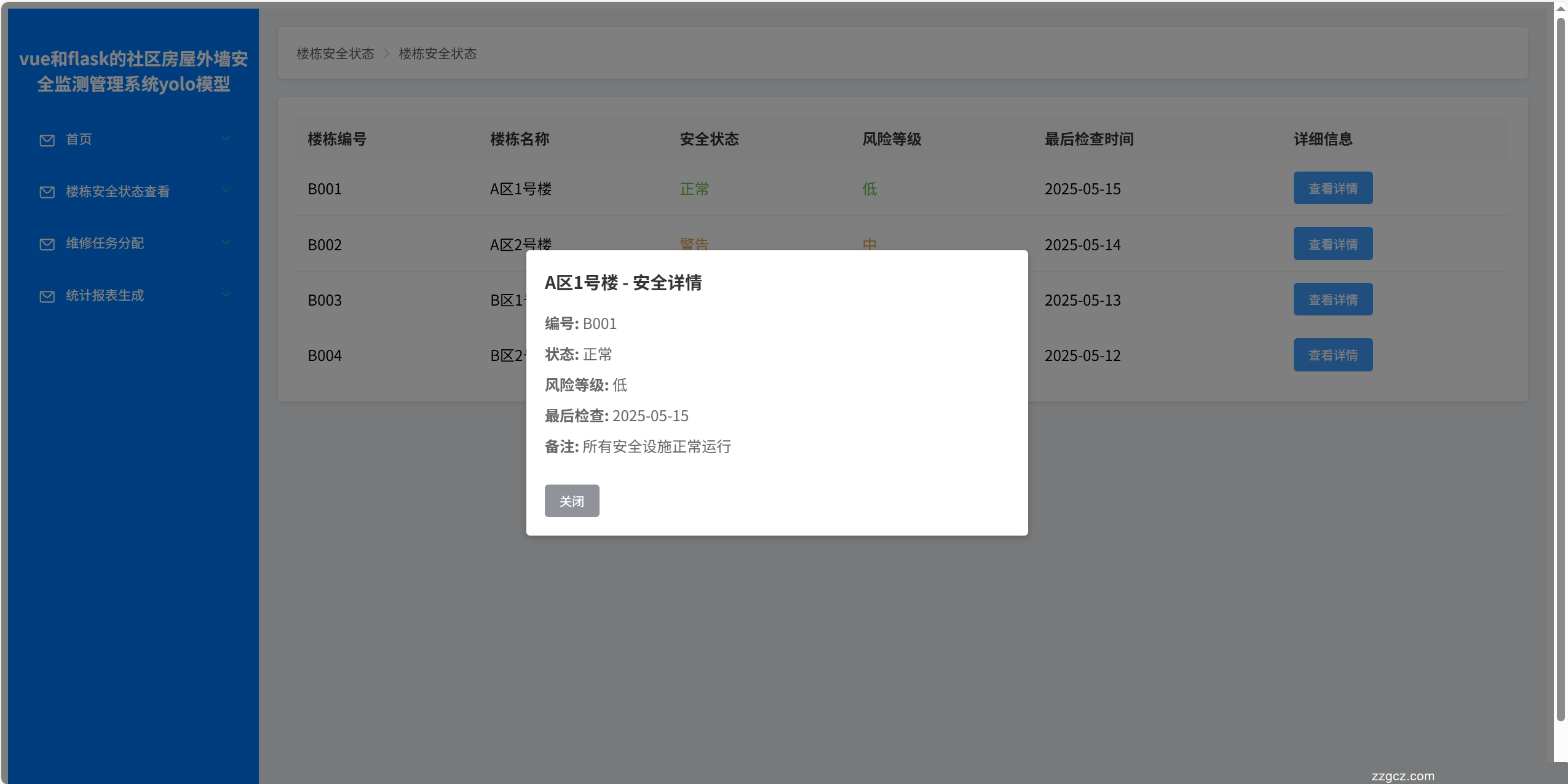
Task: Click 查看详情 for building B002
Action: pos(1332,244)
